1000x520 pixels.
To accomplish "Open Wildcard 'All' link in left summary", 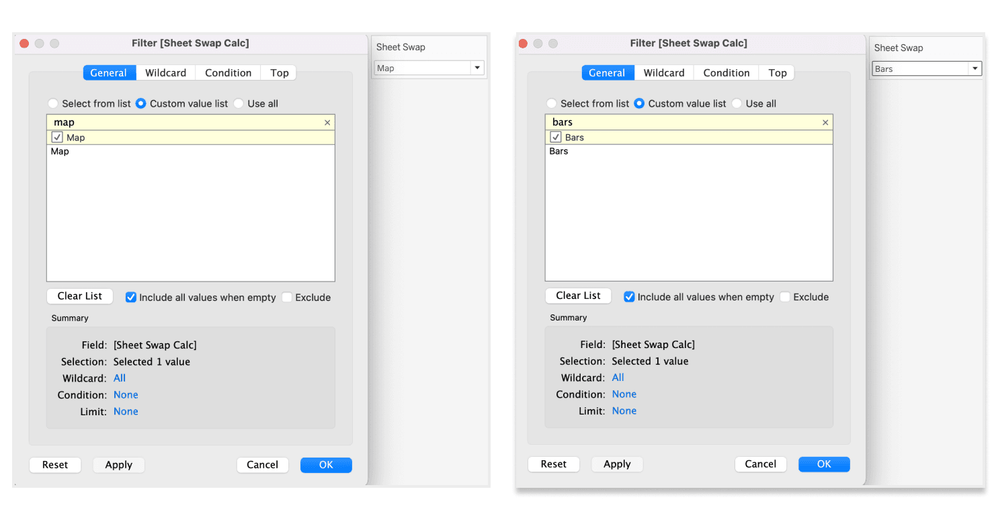I will 119,378.
